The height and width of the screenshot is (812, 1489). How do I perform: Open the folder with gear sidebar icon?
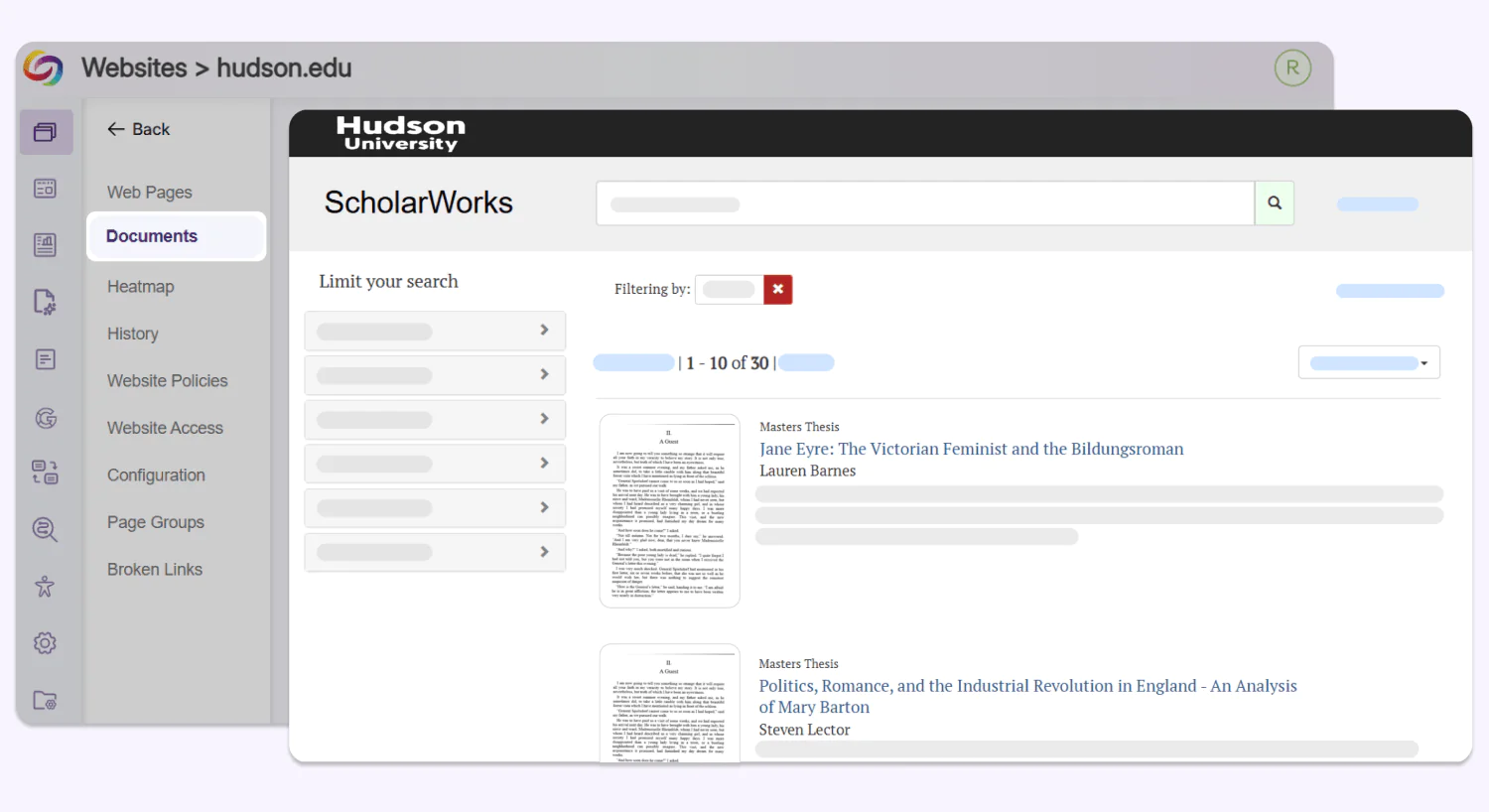46,700
